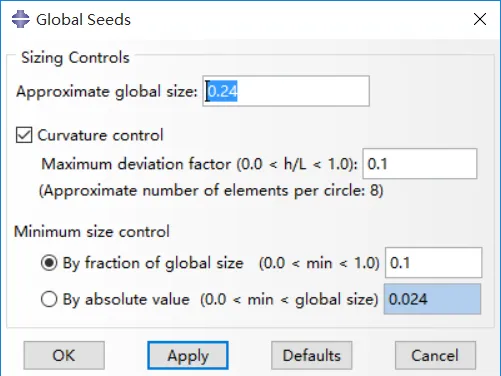Click the Minimum size control heading
Screen dimensions: 501x376
point(92,231)
